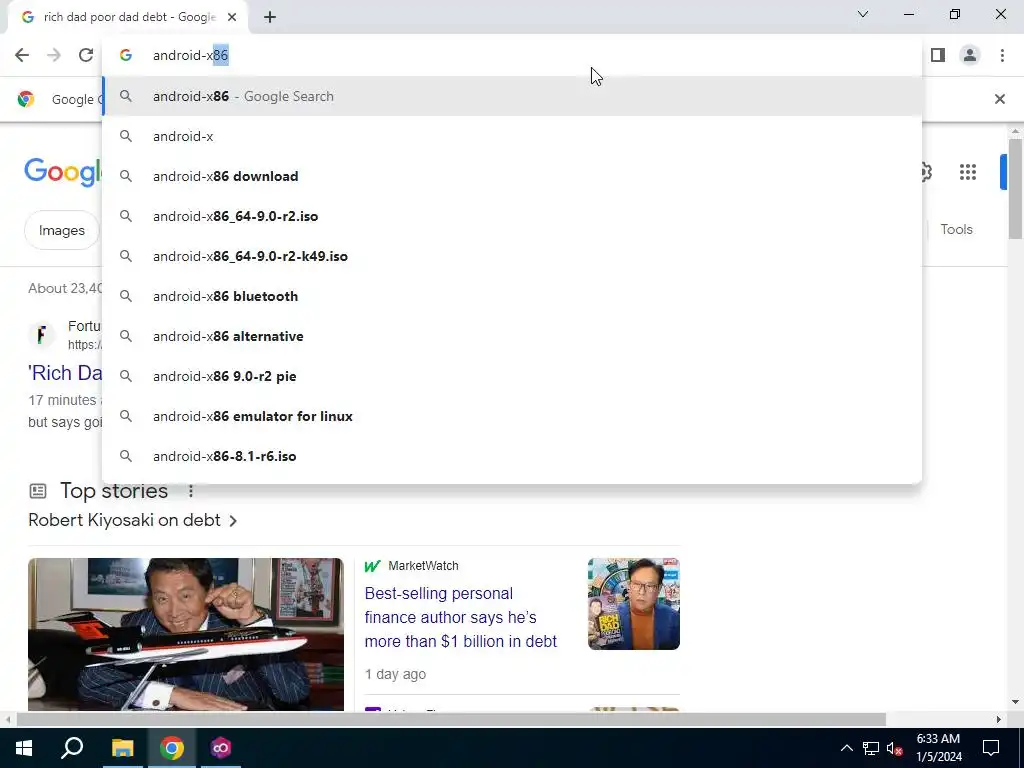
Task: Click the horizontal scrollbar thumb
Action: [x=451, y=720]
